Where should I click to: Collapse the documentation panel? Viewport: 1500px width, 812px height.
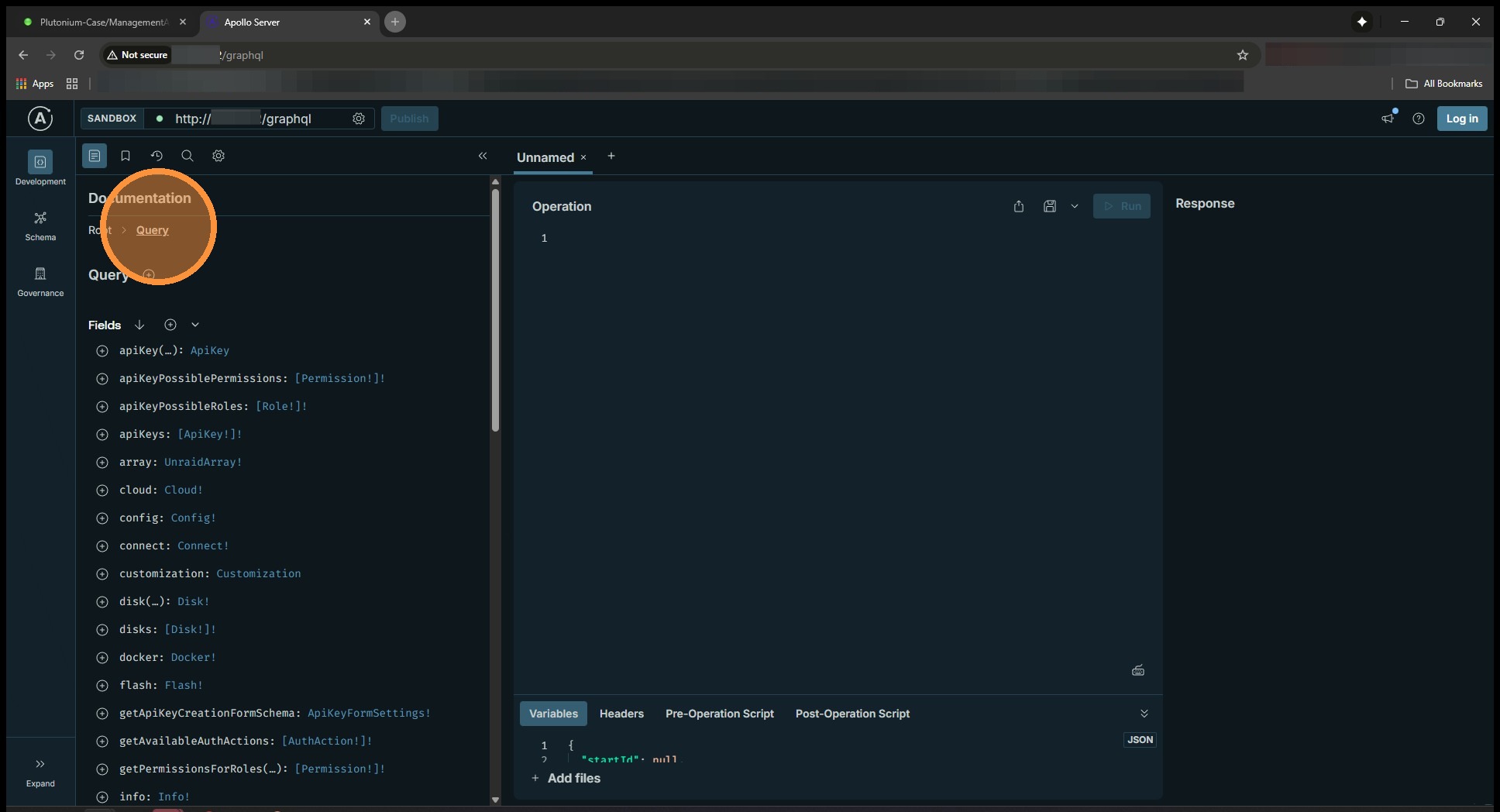pyautogui.click(x=483, y=156)
